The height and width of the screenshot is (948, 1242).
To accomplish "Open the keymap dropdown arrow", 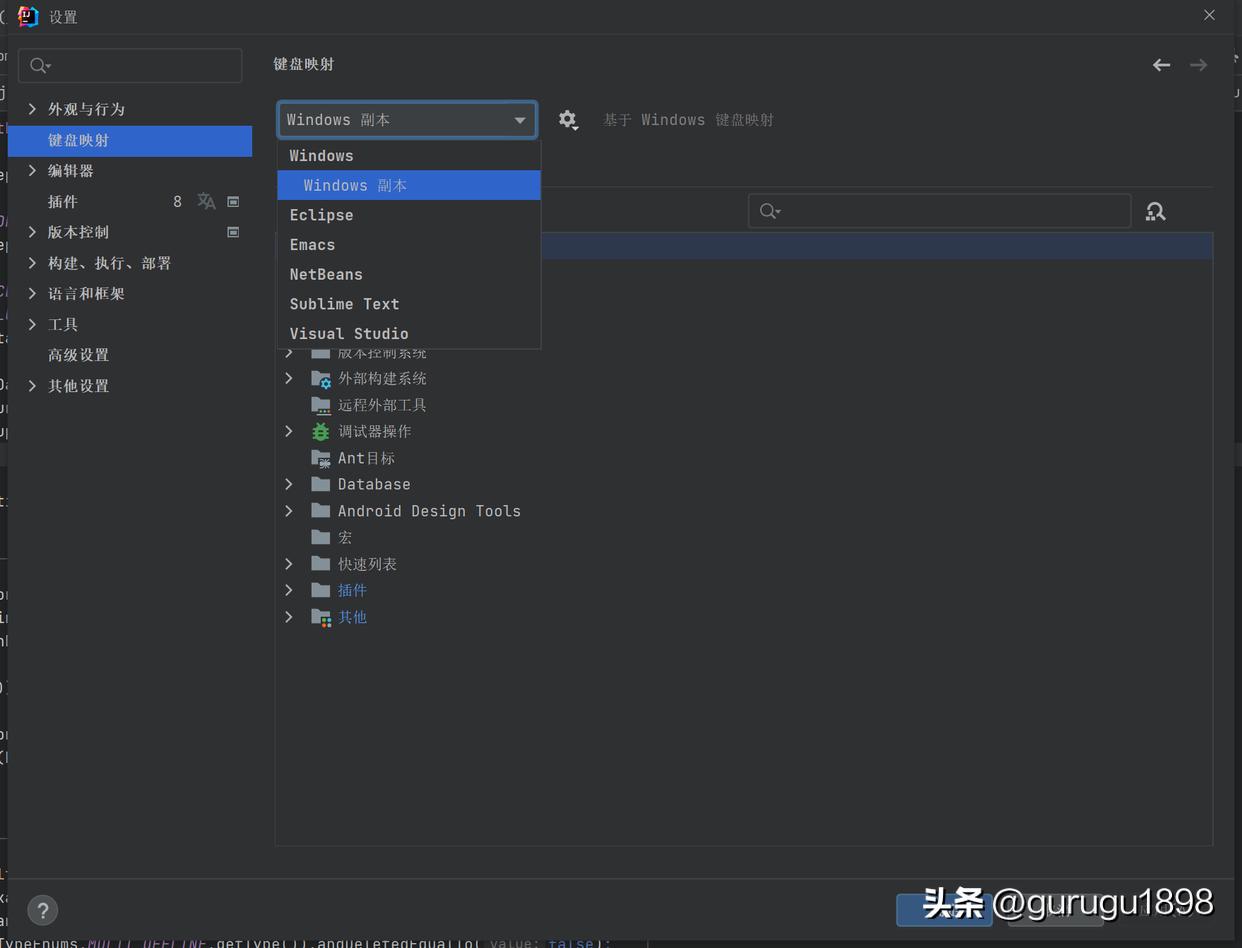I will [x=519, y=119].
